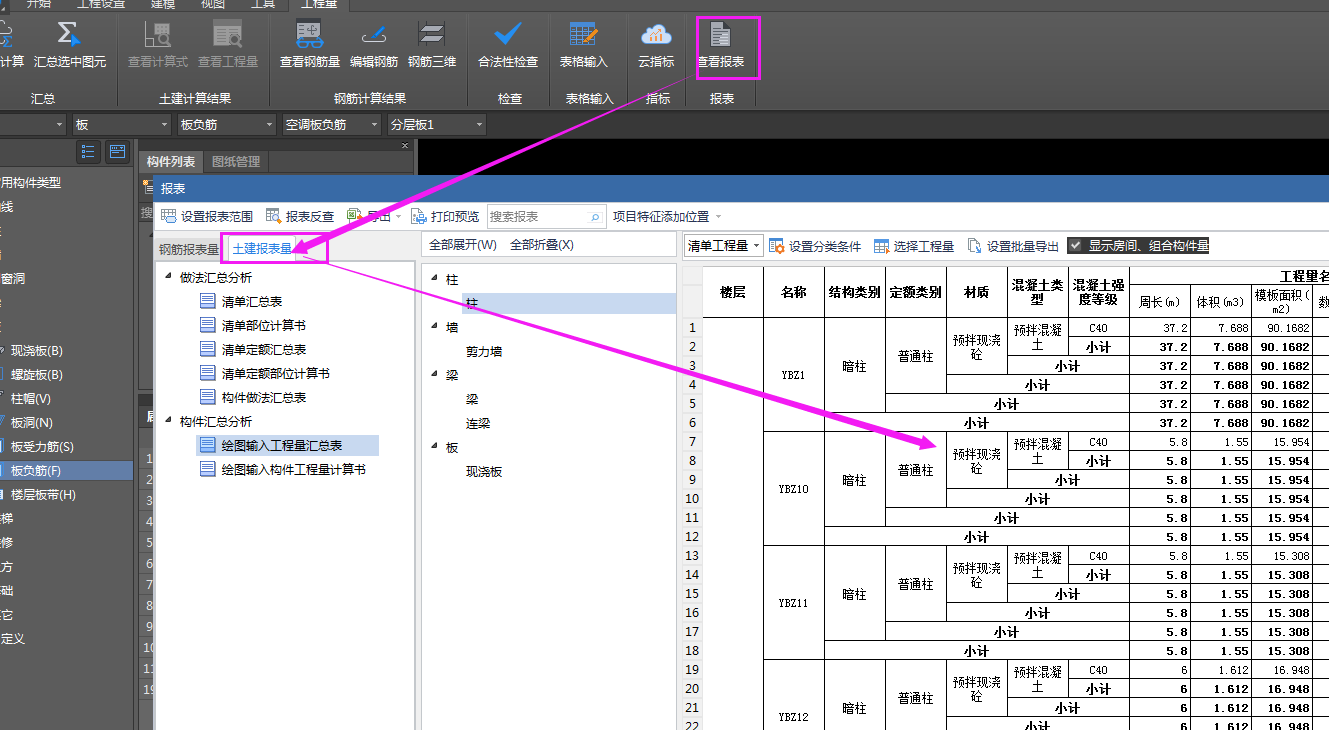
Task: Switch to the 构件列表 tab
Action: click(171, 162)
